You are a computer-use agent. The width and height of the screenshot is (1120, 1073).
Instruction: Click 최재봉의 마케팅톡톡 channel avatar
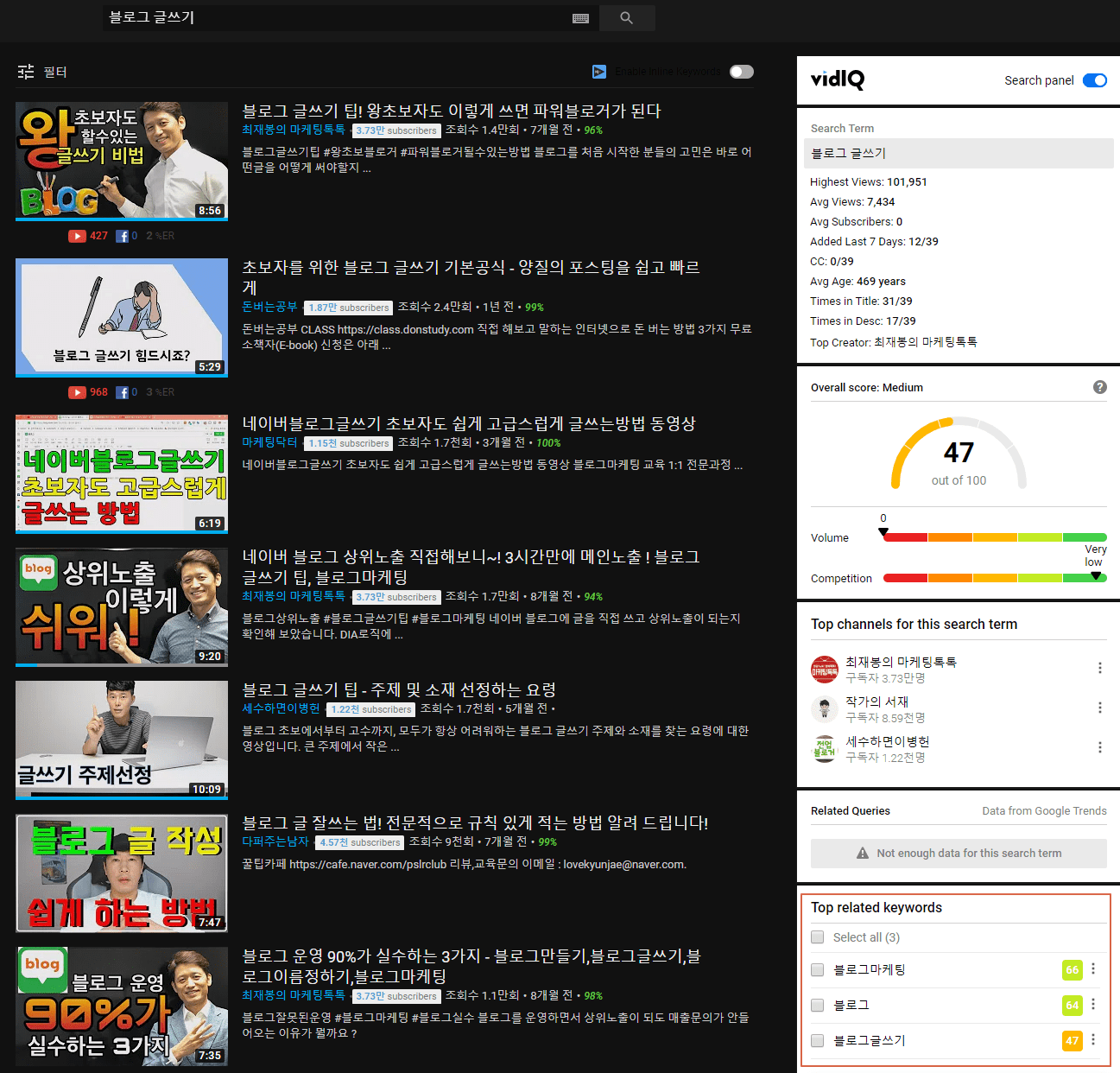click(x=825, y=670)
